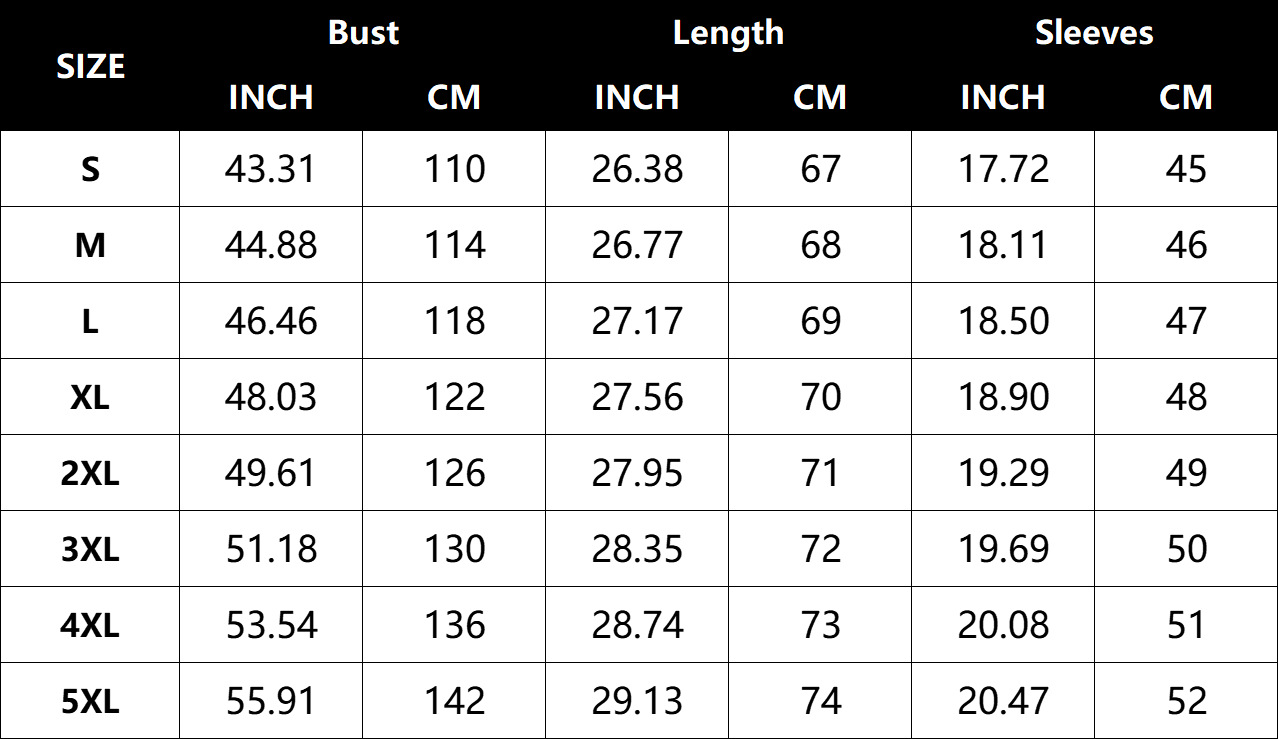Select the 118 bust cm cell

click(455, 321)
